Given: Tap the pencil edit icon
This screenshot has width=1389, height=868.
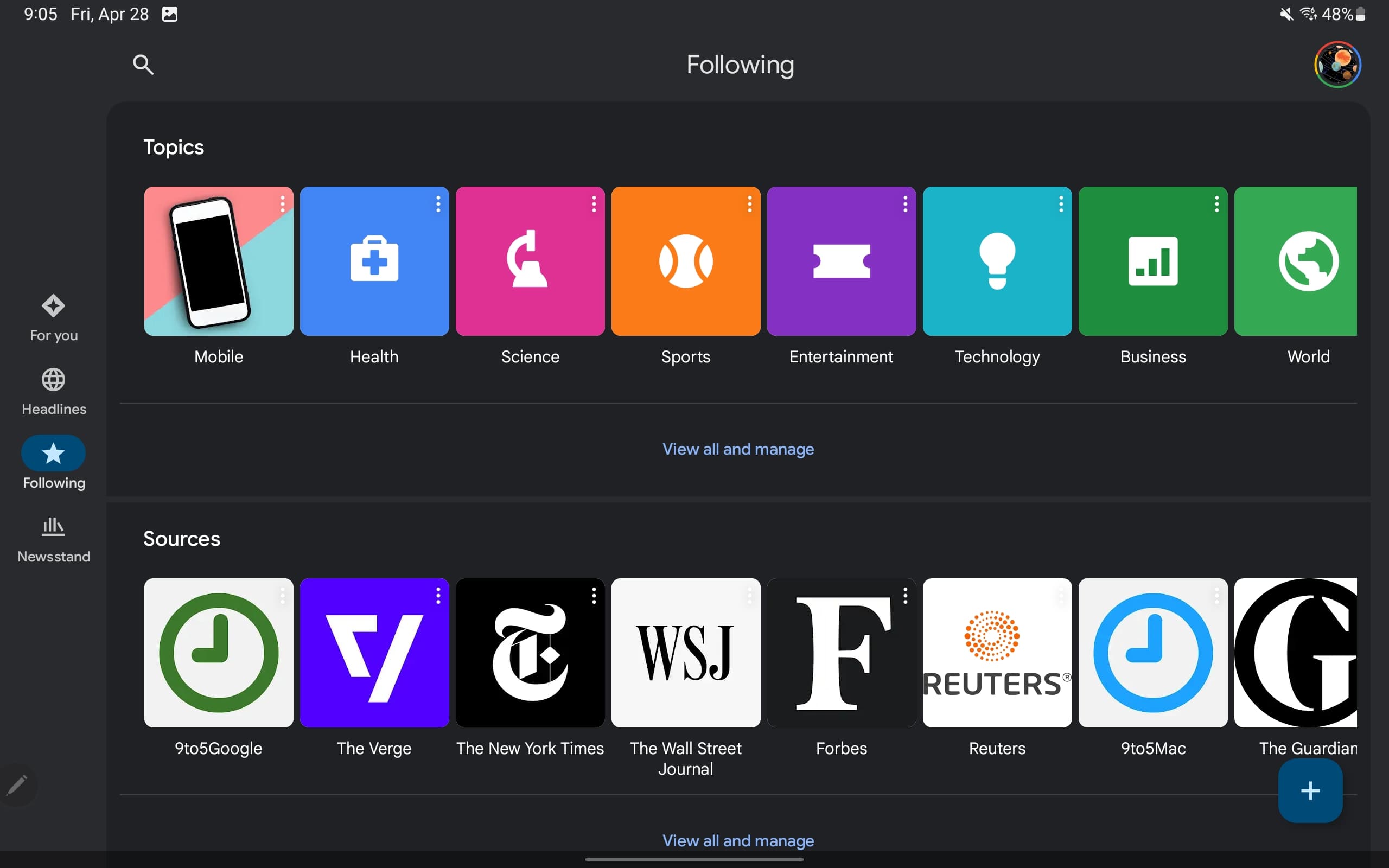Looking at the screenshot, I should 17,785.
